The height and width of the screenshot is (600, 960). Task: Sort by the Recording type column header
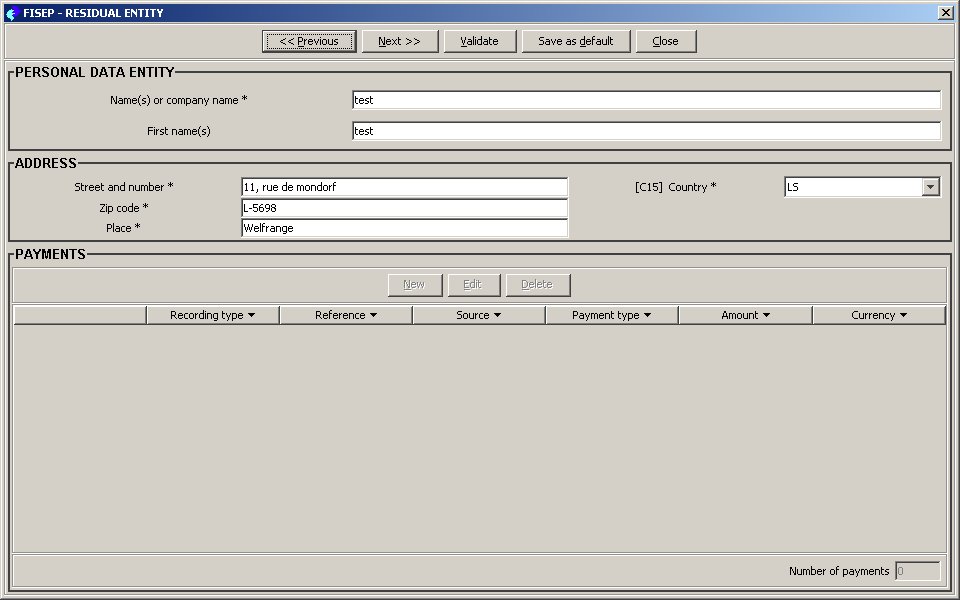[x=212, y=315]
